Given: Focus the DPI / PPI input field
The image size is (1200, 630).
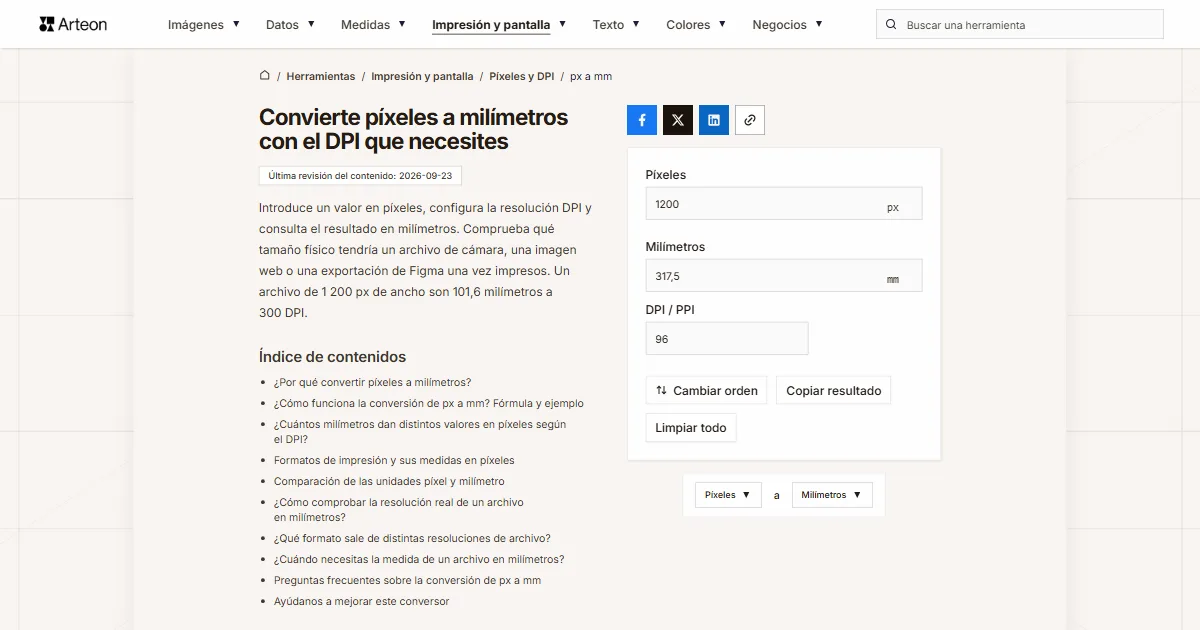Looking at the screenshot, I should 727,339.
